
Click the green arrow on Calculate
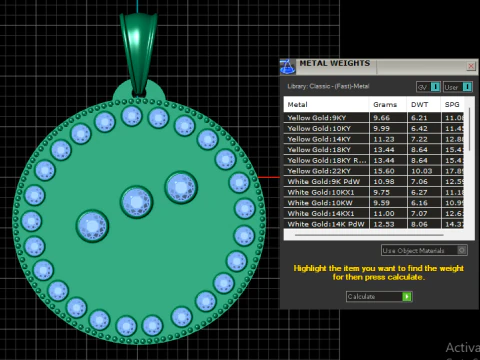click(x=407, y=296)
